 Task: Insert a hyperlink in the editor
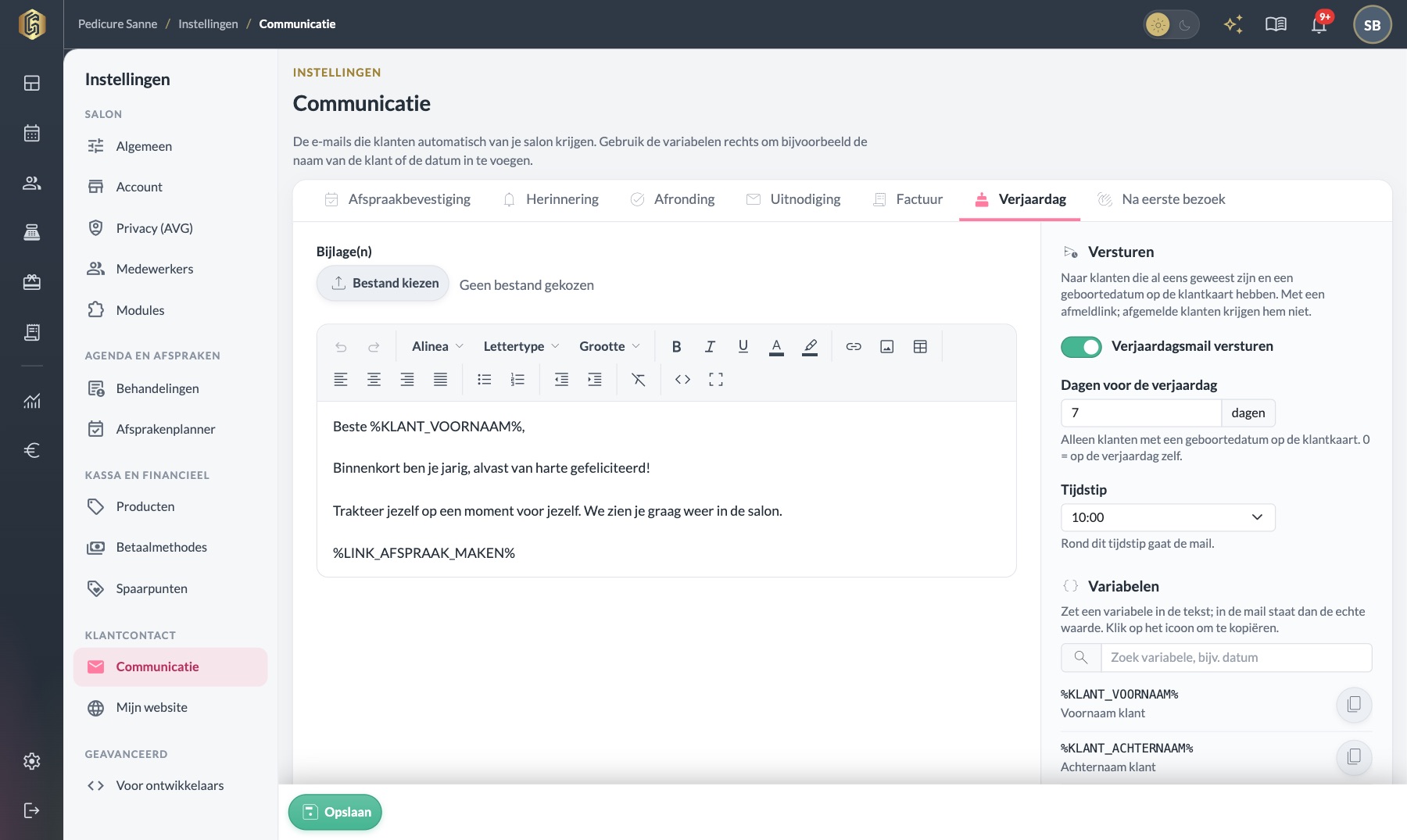(854, 346)
